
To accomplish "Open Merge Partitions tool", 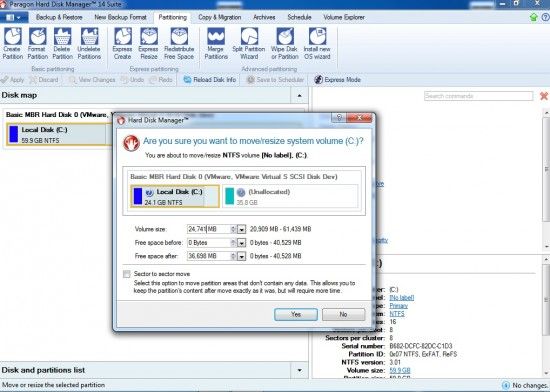I will point(216,43).
